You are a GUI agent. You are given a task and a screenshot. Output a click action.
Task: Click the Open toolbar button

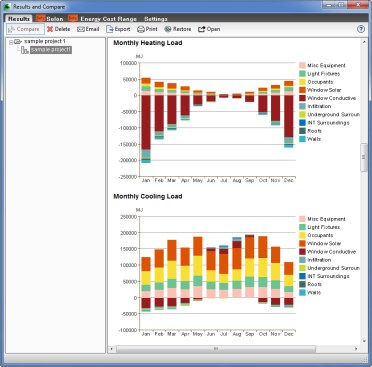(209, 29)
